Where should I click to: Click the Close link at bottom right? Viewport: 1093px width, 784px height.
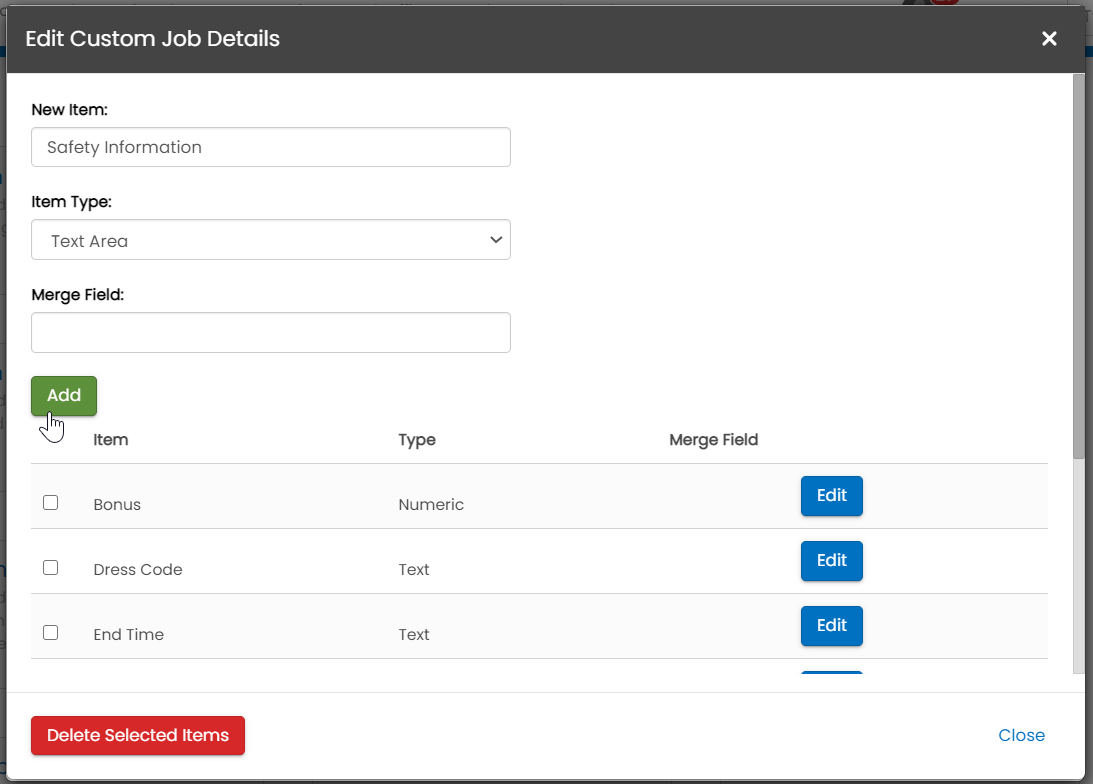click(1021, 736)
